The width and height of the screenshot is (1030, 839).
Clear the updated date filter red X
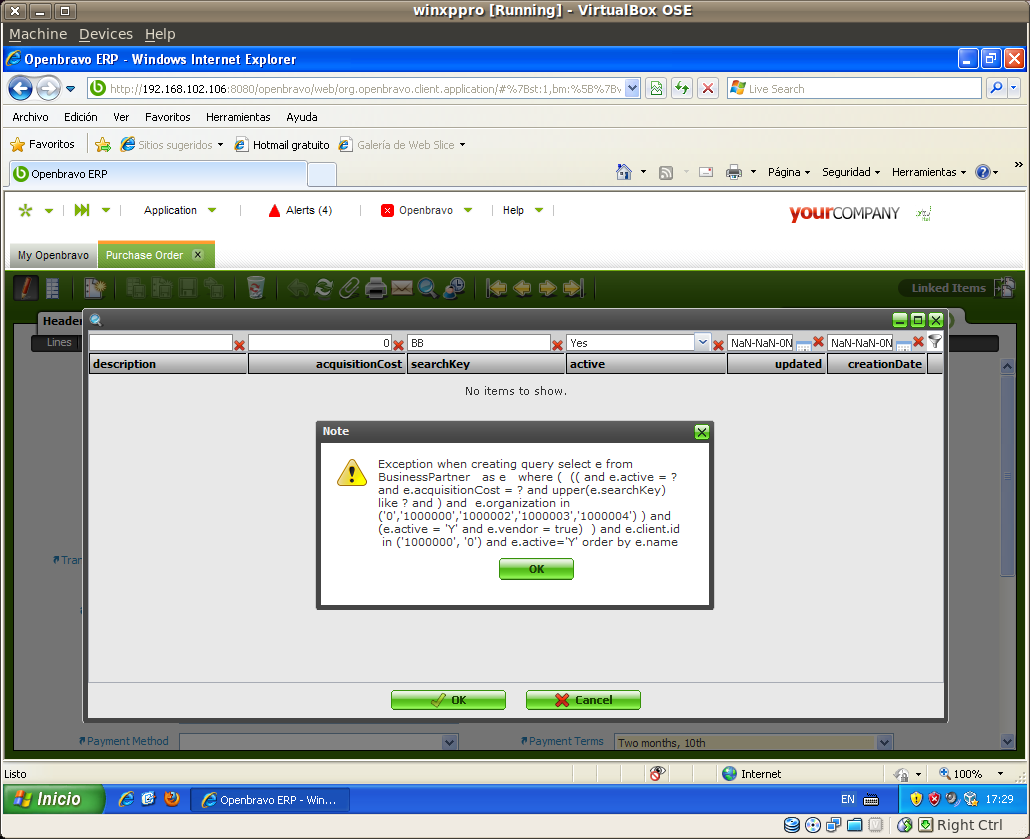(818, 342)
